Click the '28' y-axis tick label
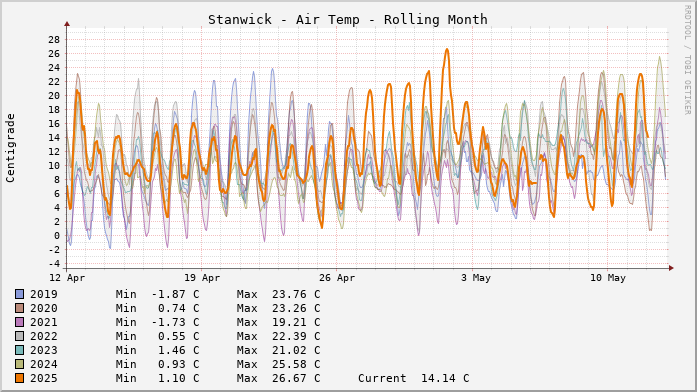Screen dimensions: 697x392 (54, 40)
